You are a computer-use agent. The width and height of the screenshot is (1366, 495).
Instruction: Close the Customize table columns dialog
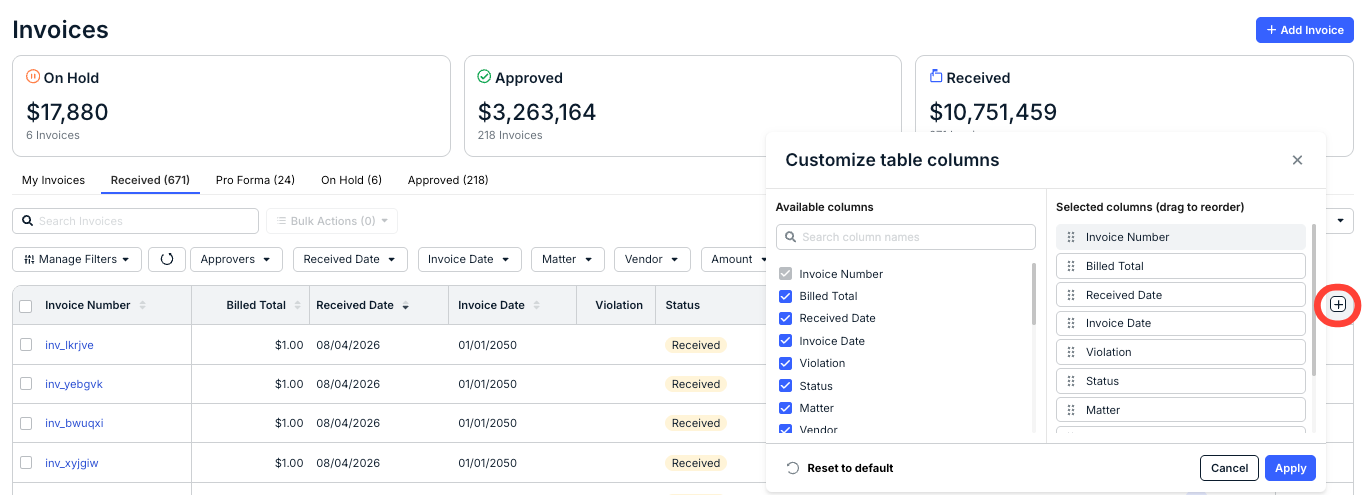tap(1297, 160)
